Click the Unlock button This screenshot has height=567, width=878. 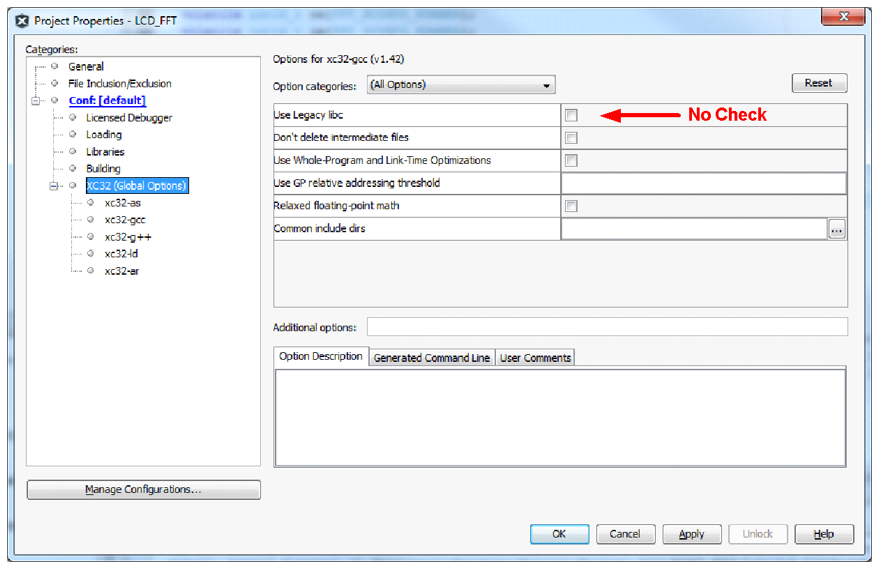758,534
